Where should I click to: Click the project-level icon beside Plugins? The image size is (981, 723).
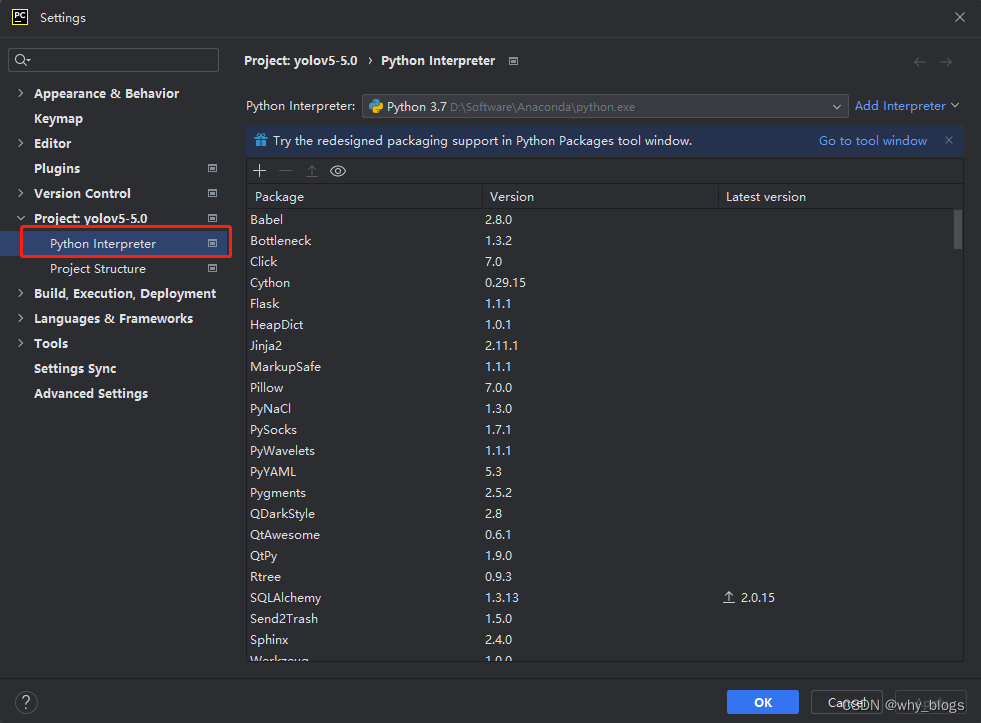[213, 168]
